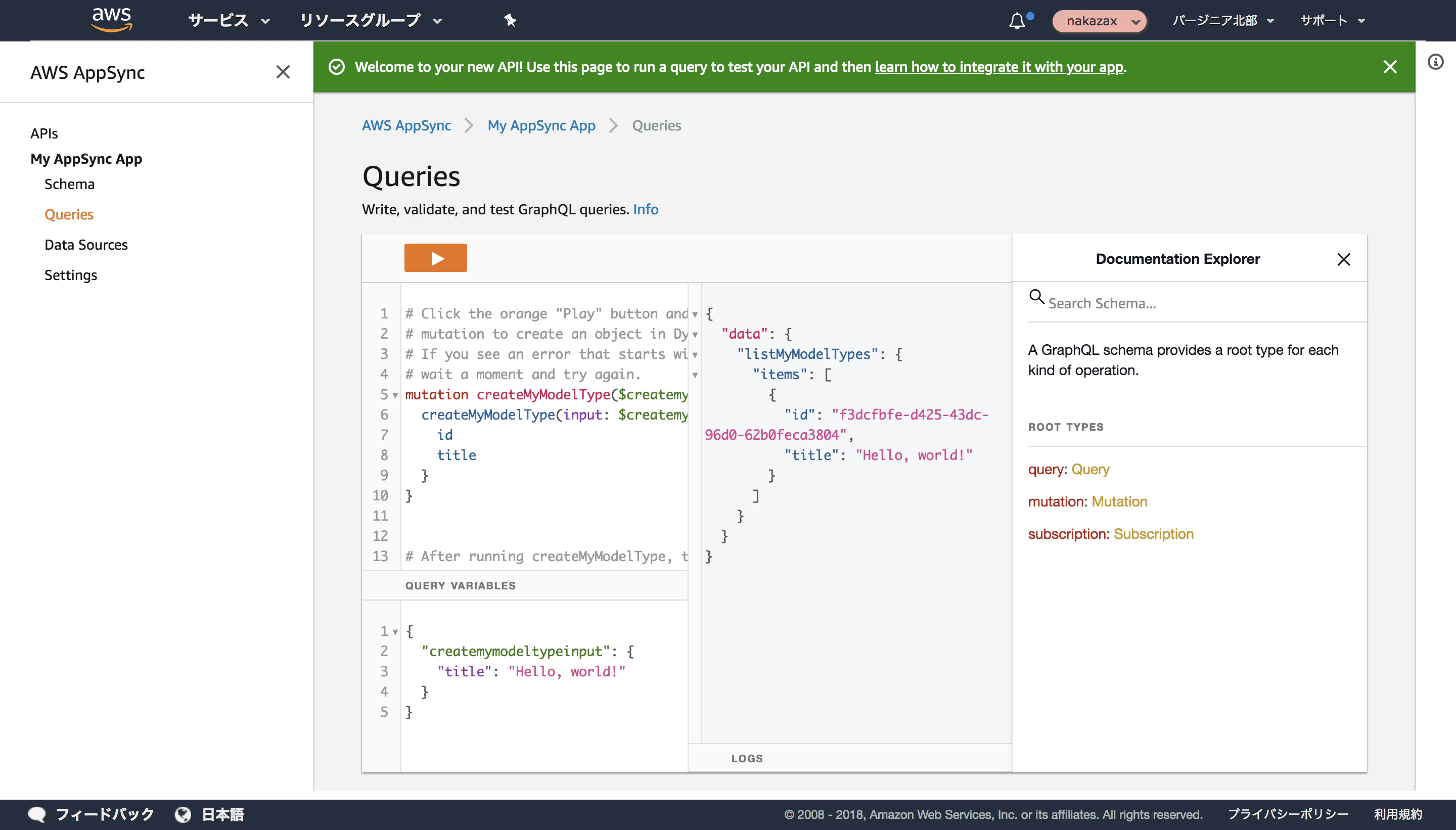The width and height of the screenshot is (1456, 830).
Task: Open the Mutation root type
Action: pos(1120,501)
